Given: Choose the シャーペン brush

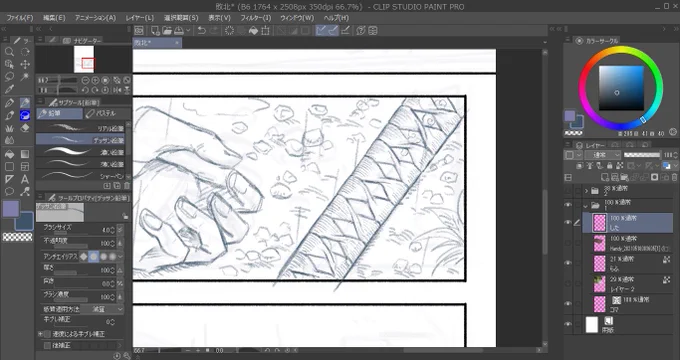Looking at the screenshot, I should point(80,176).
